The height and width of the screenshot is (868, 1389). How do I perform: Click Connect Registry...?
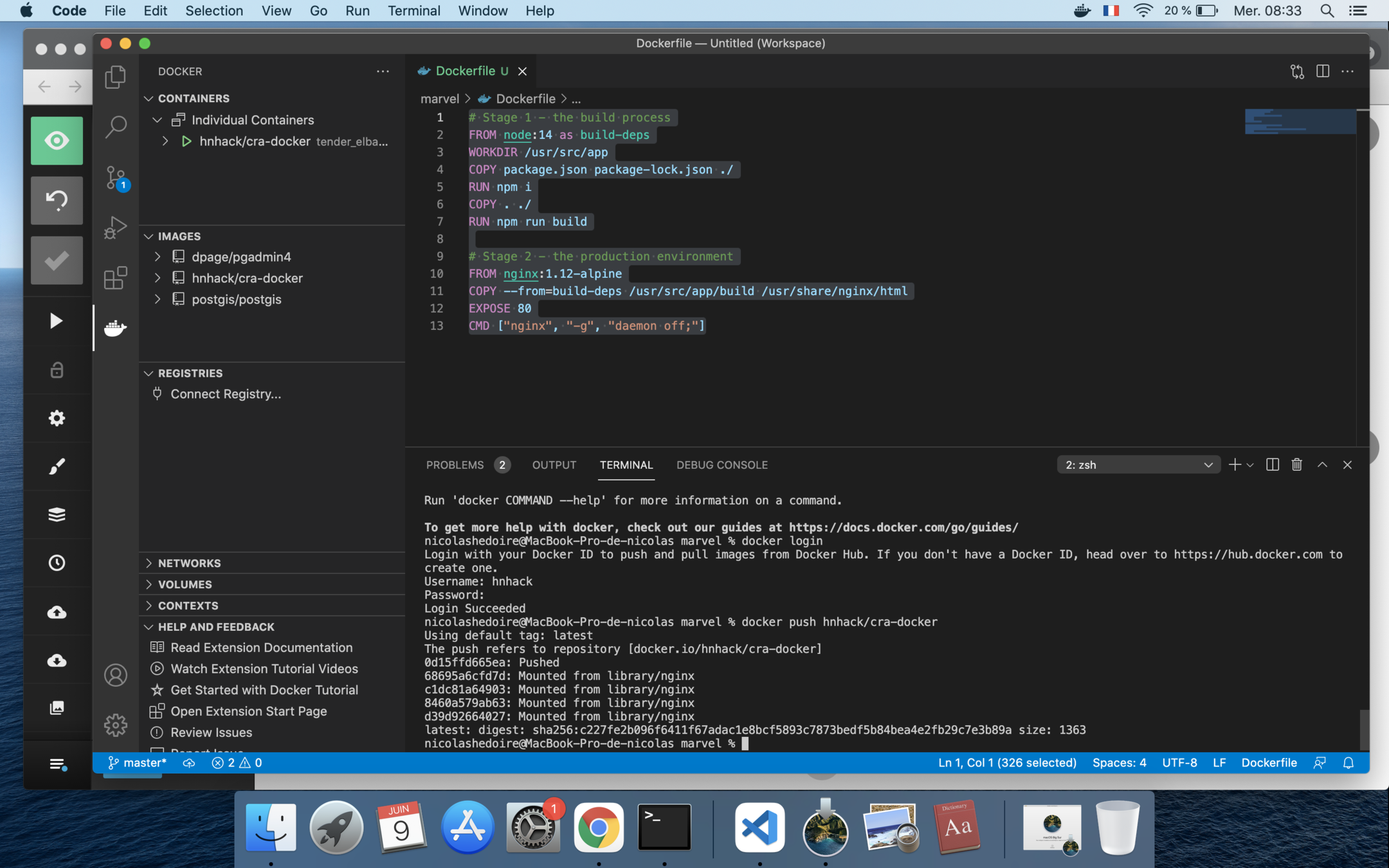225,394
